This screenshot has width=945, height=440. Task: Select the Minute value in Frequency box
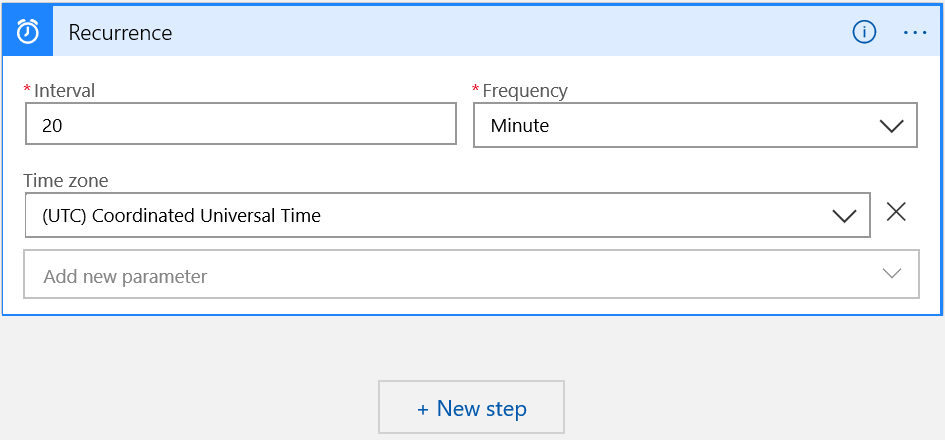click(x=520, y=126)
